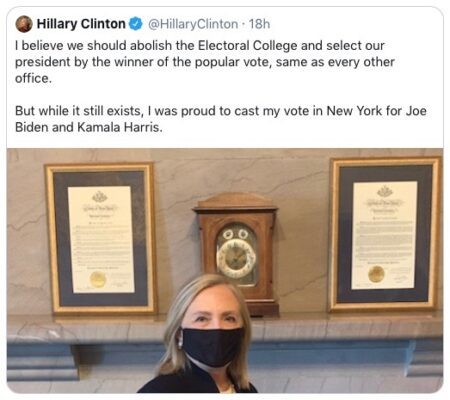
Task: Click the mantel clock's round dial
Action: click(236, 258)
